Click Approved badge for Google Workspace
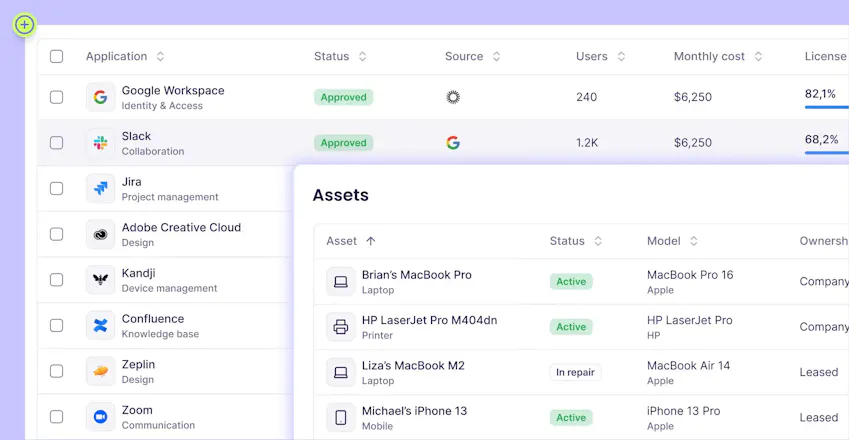The width and height of the screenshot is (849, 440). click(343, 97)
